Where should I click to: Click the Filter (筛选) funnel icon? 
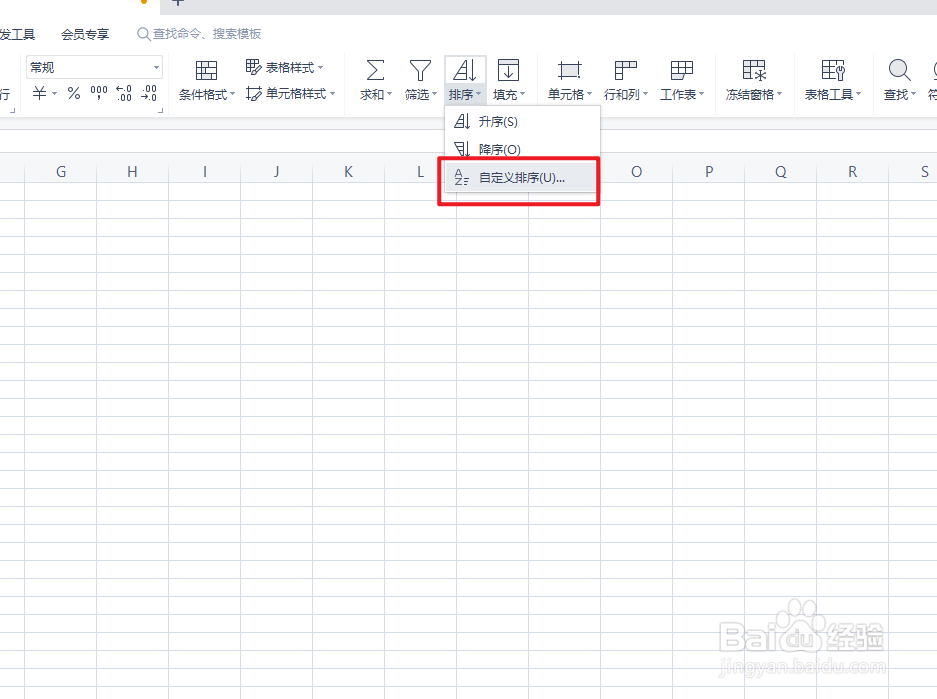tap(420, 70)
